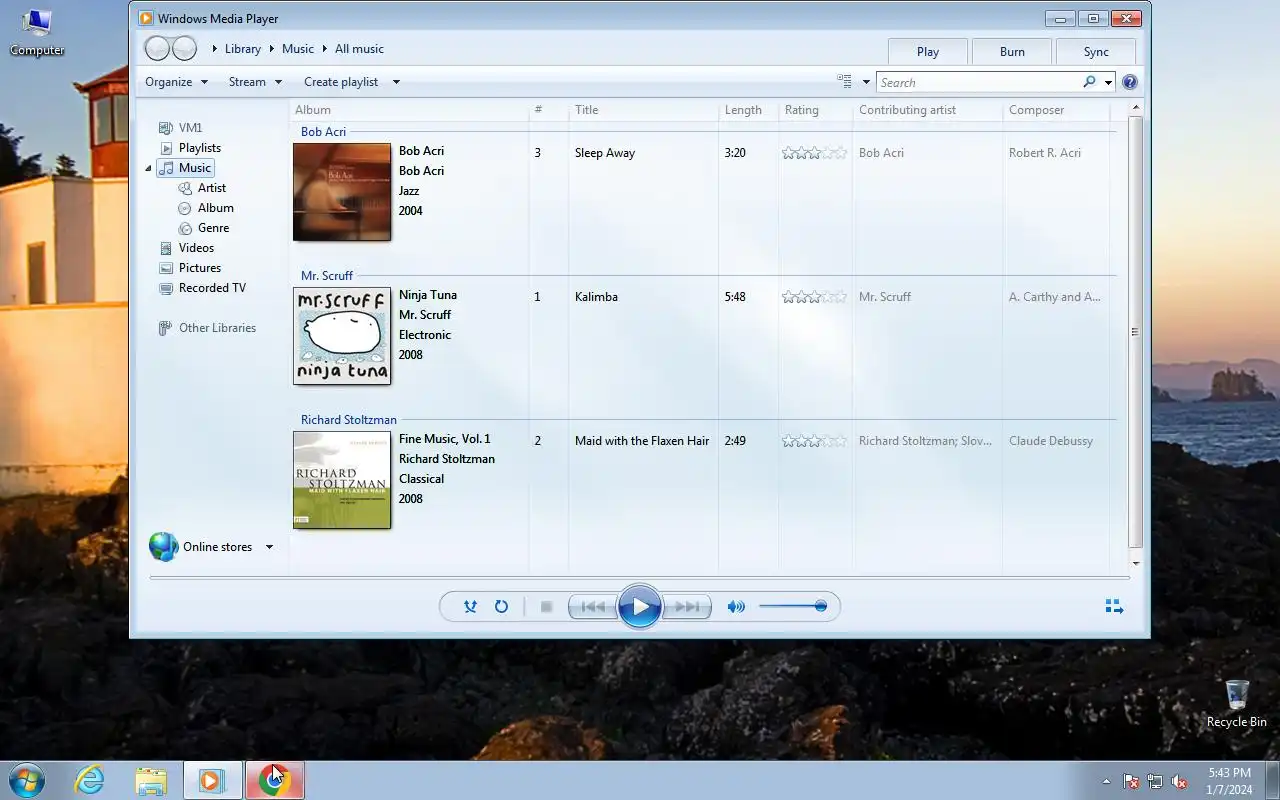Click Create playlist

click(x=341, y=82)
